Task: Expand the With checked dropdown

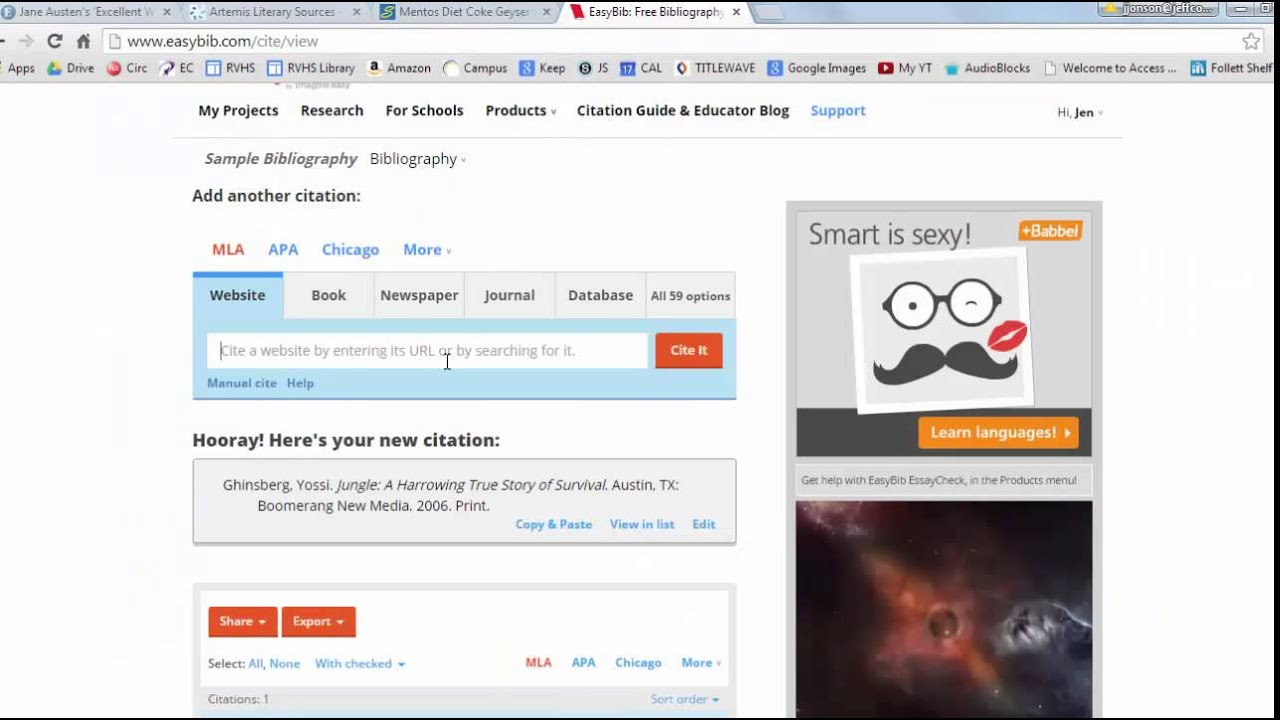Action: [x=360, y=663]
